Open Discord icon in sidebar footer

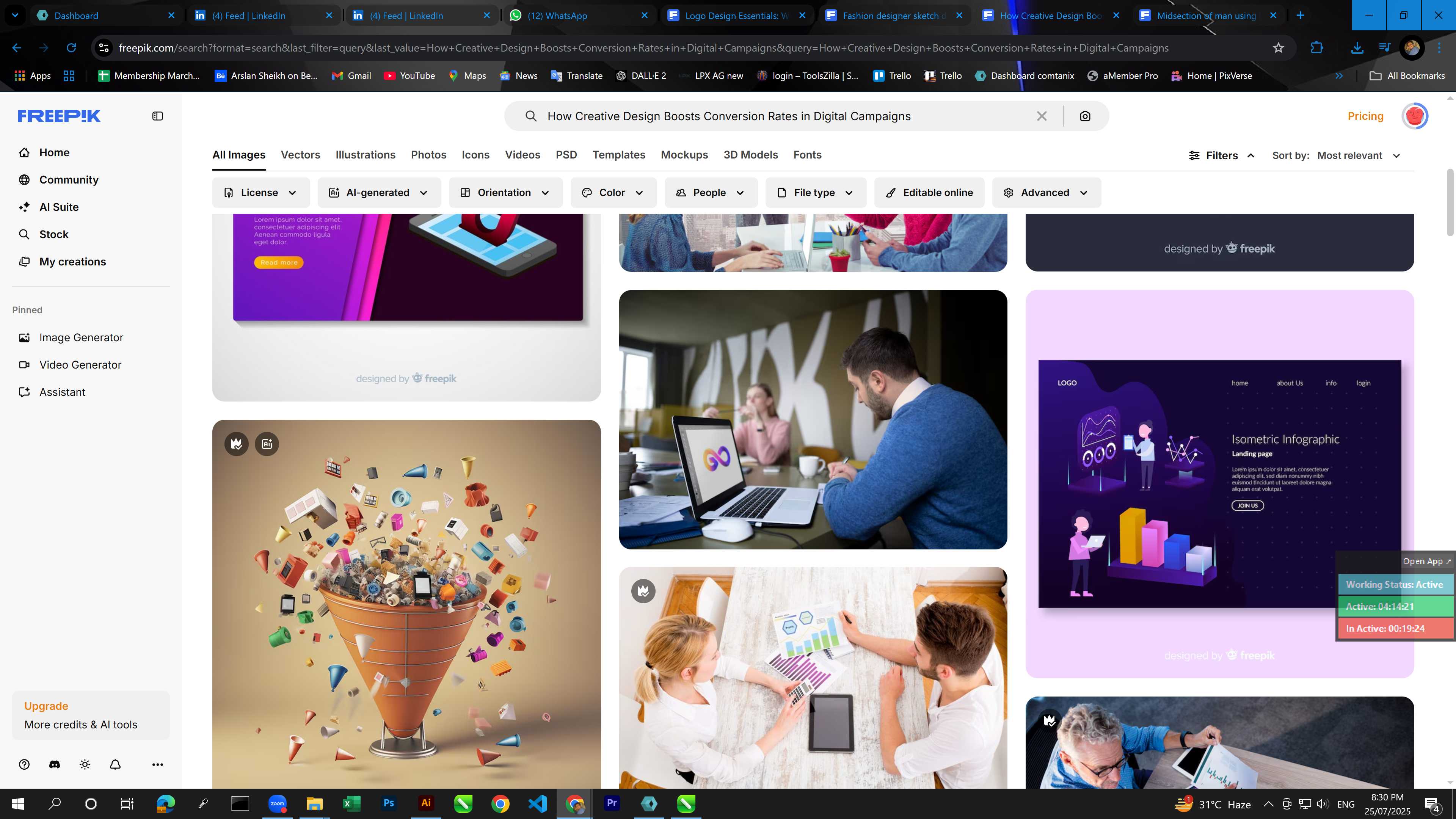(54, 765)
